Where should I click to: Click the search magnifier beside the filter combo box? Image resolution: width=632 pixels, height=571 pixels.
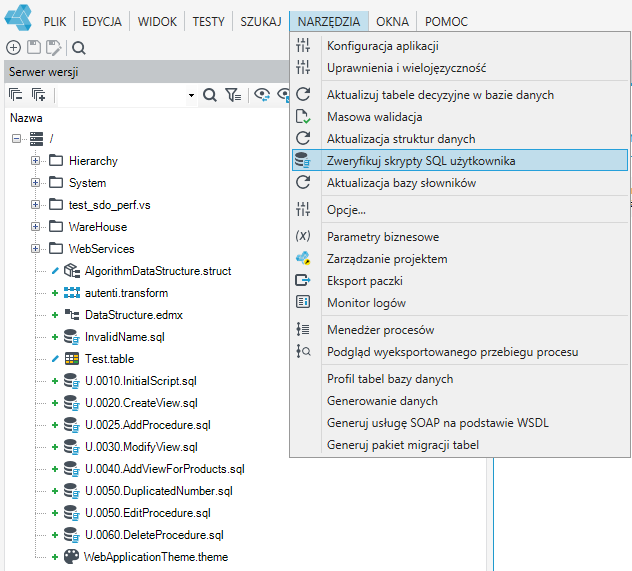(x=210, y=95)
